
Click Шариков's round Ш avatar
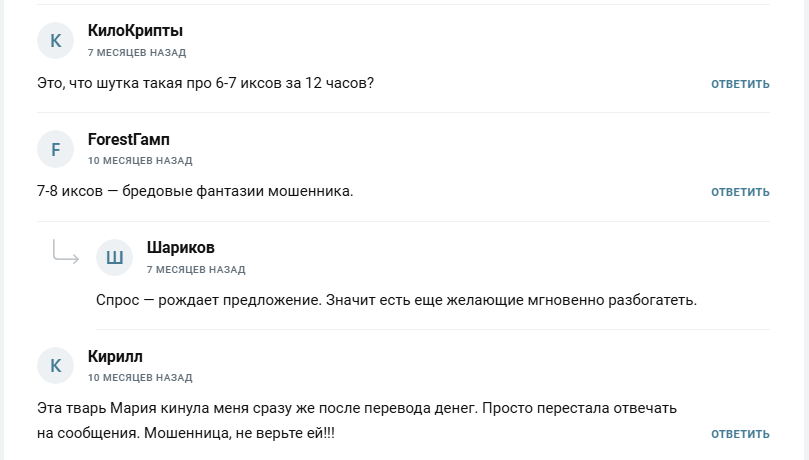click(x=115, y=258)
